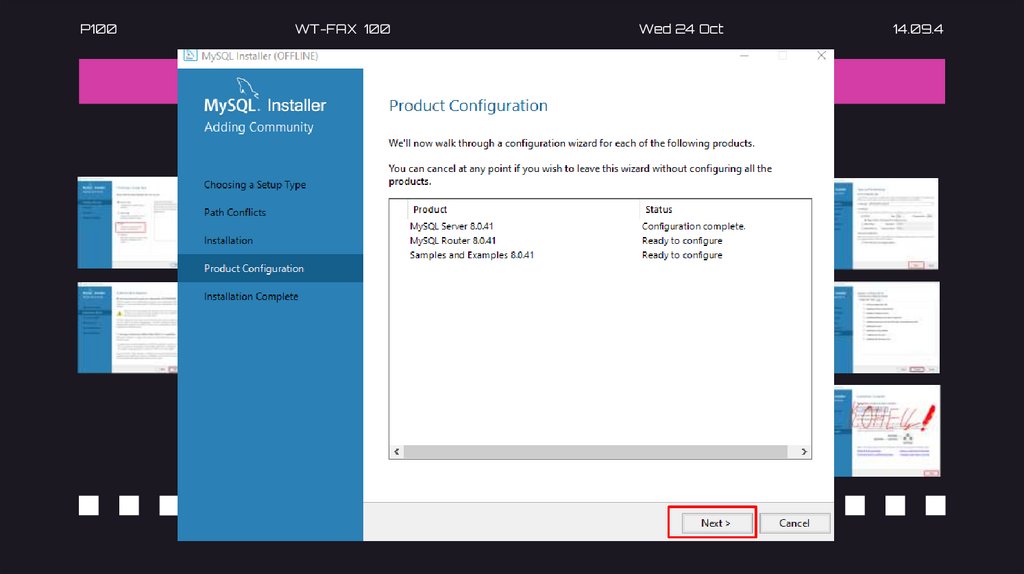Click the scroll left arrow of product list
This screenshot has height=574, width=1024.
point(396,452)
